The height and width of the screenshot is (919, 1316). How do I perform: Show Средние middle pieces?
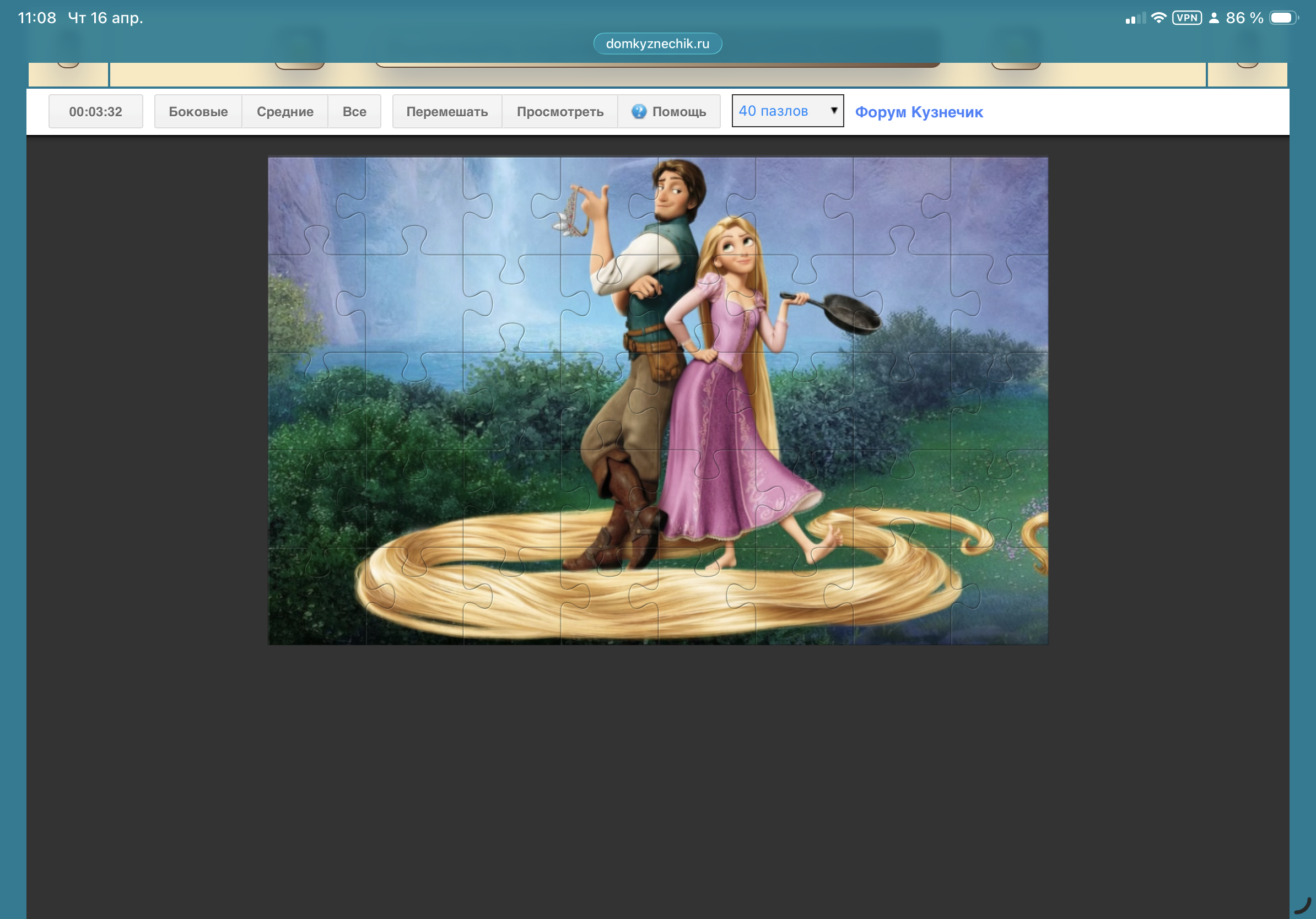tap(285, 111)
